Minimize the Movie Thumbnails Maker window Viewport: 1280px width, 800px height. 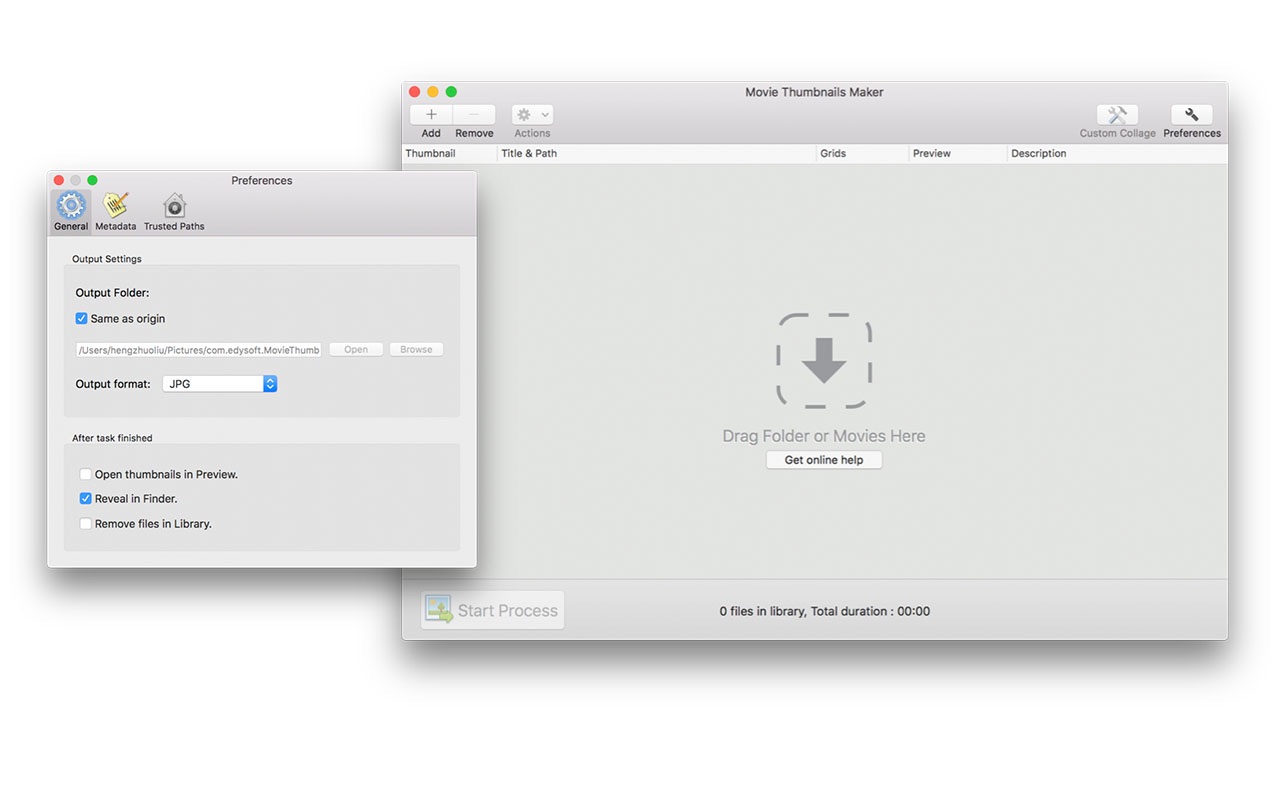[x=433, y=92]
